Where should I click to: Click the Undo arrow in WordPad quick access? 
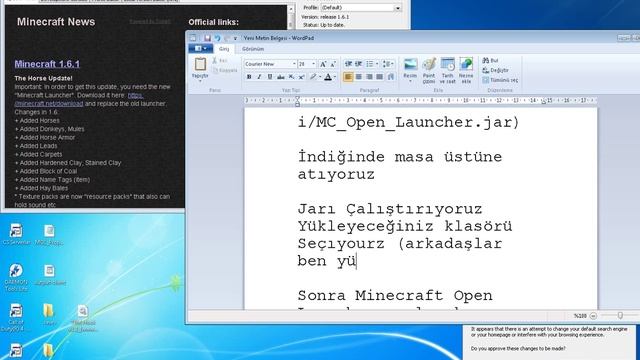pyautogui.click(x=217, y=38)
